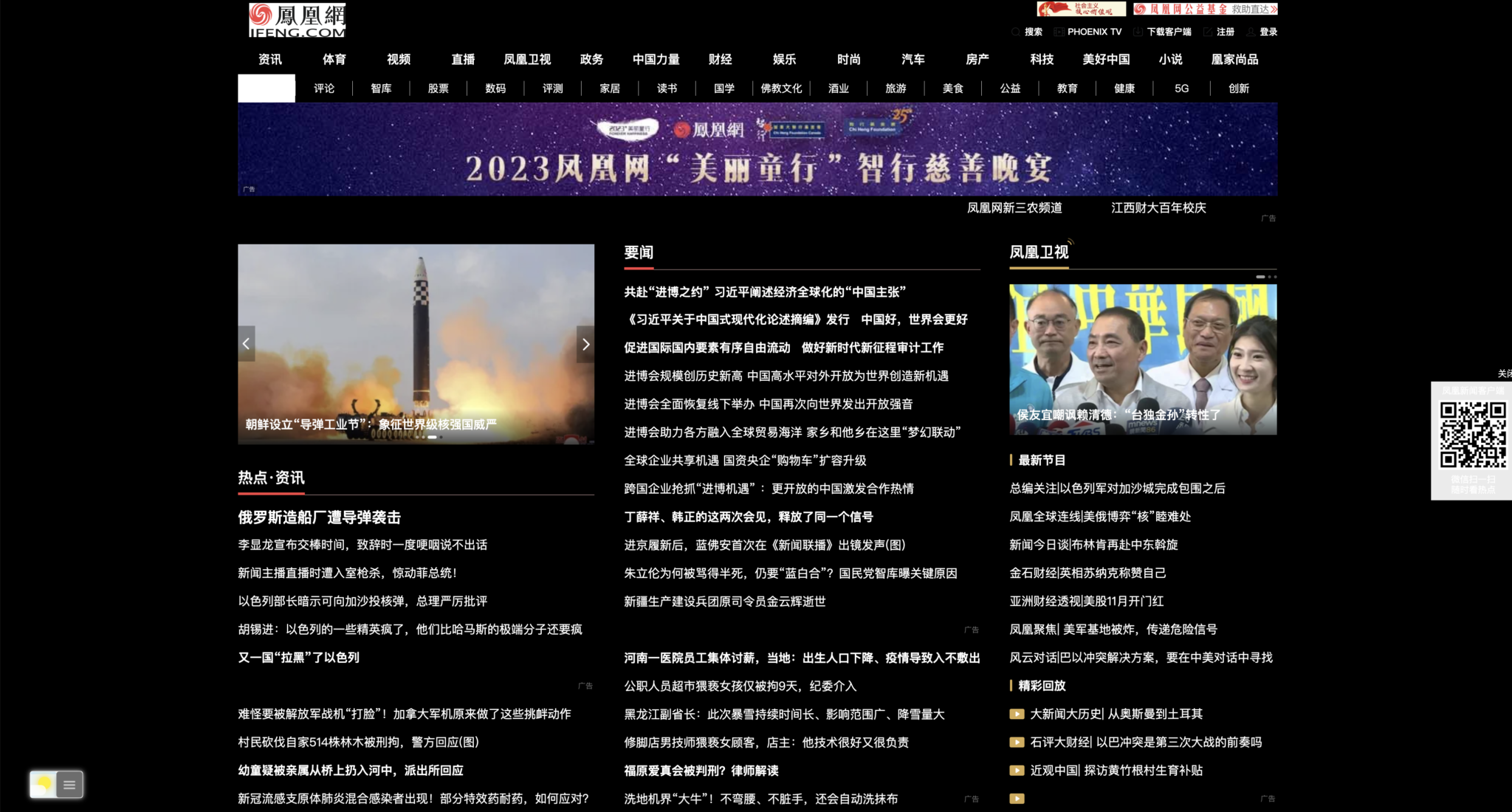
Task: Click the search magnifier icon
Action: pyautogui.click(x=1016, y=32)
